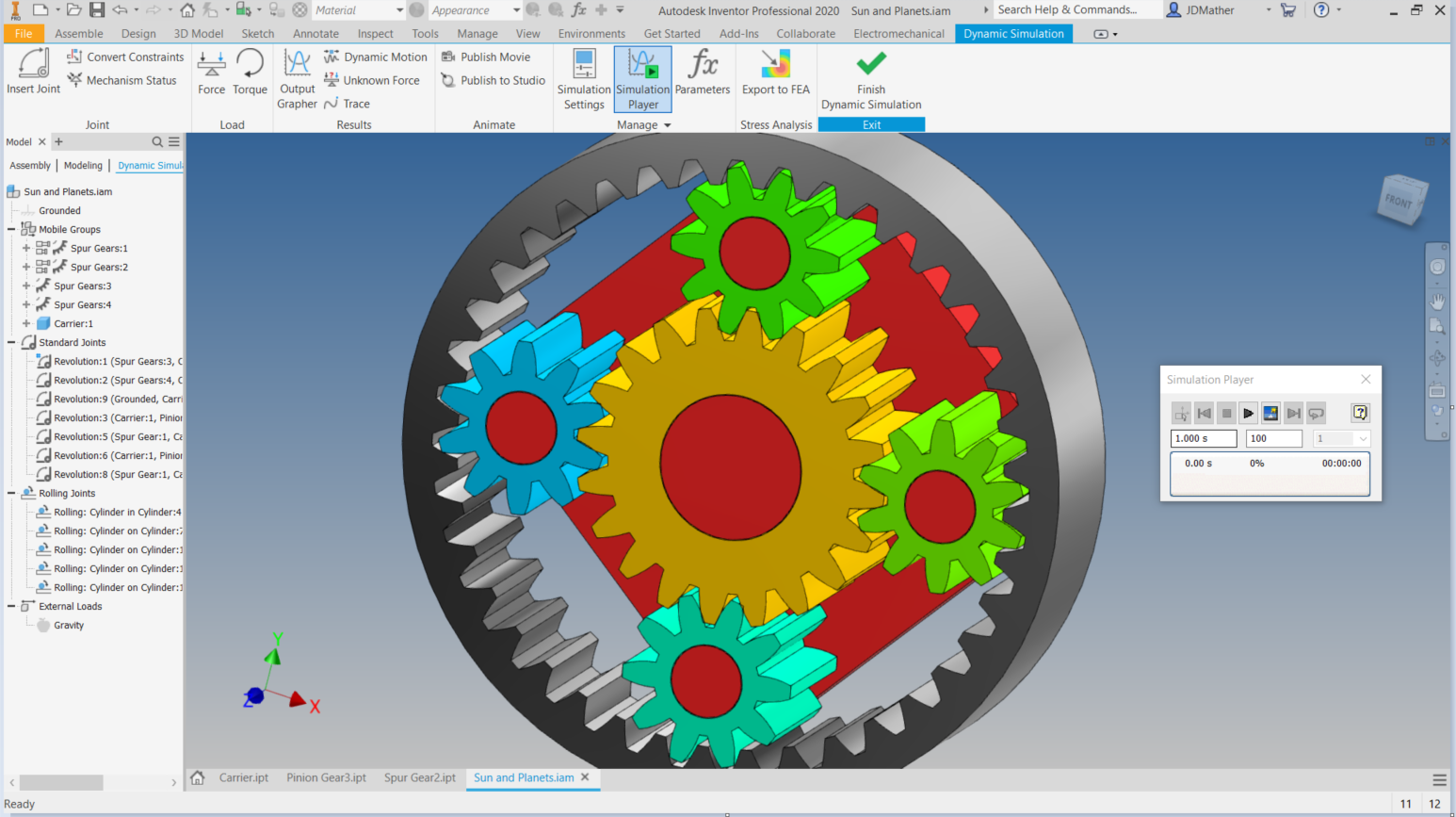Open Mechanism Status
1456x817 pixels.
click(121, 80)
